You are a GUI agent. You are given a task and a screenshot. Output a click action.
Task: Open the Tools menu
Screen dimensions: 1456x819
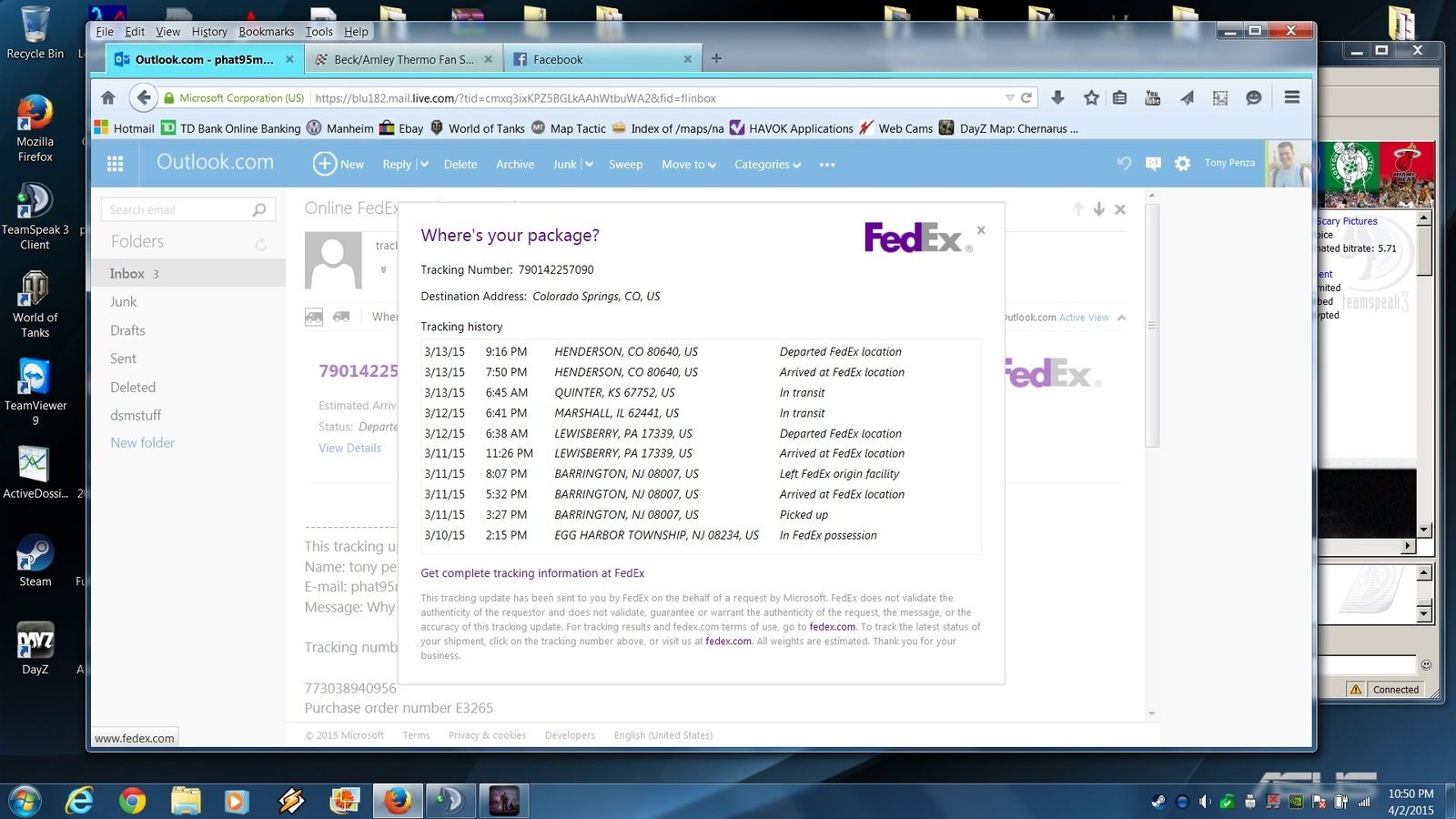coord(318,31)
